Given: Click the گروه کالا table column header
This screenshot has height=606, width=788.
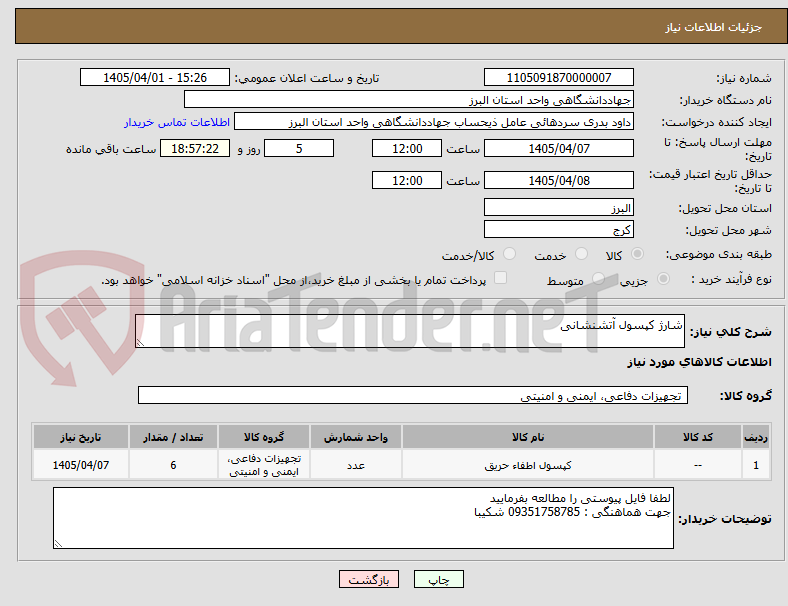Looking at the screenshot, I should pyautogui.click(x=264, y=437).
